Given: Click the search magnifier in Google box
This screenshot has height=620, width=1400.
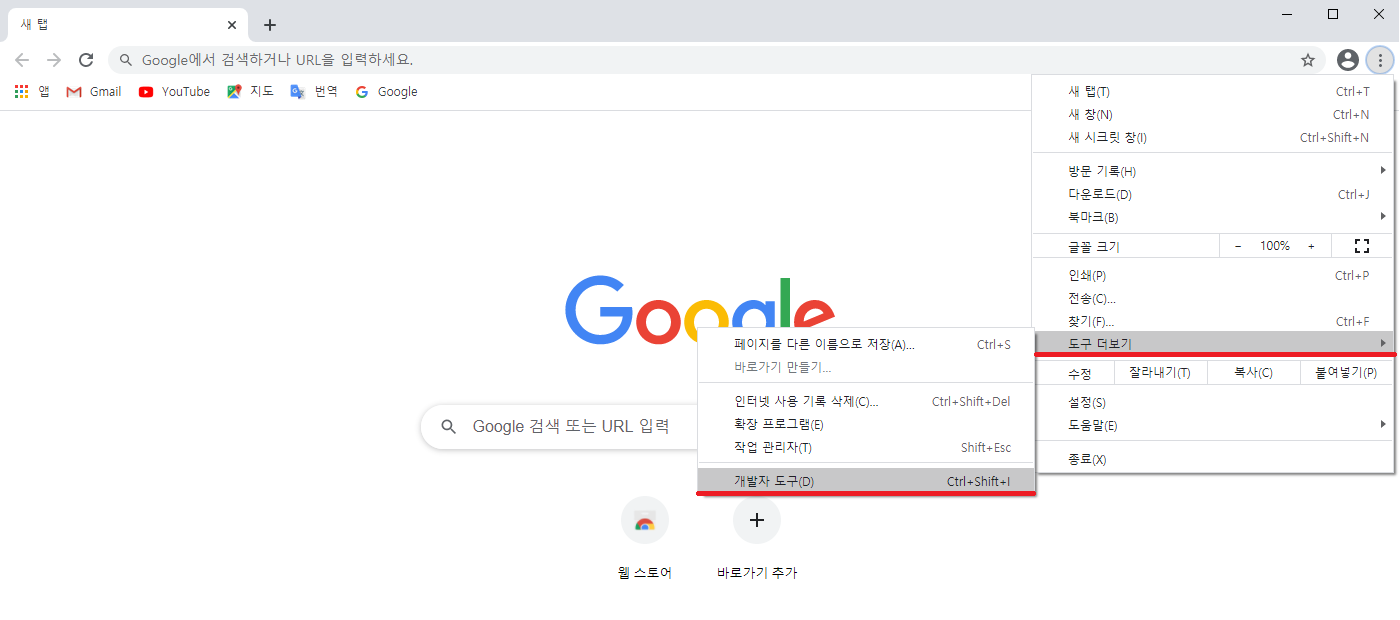Looking at the screenshot, I should 450,427.
